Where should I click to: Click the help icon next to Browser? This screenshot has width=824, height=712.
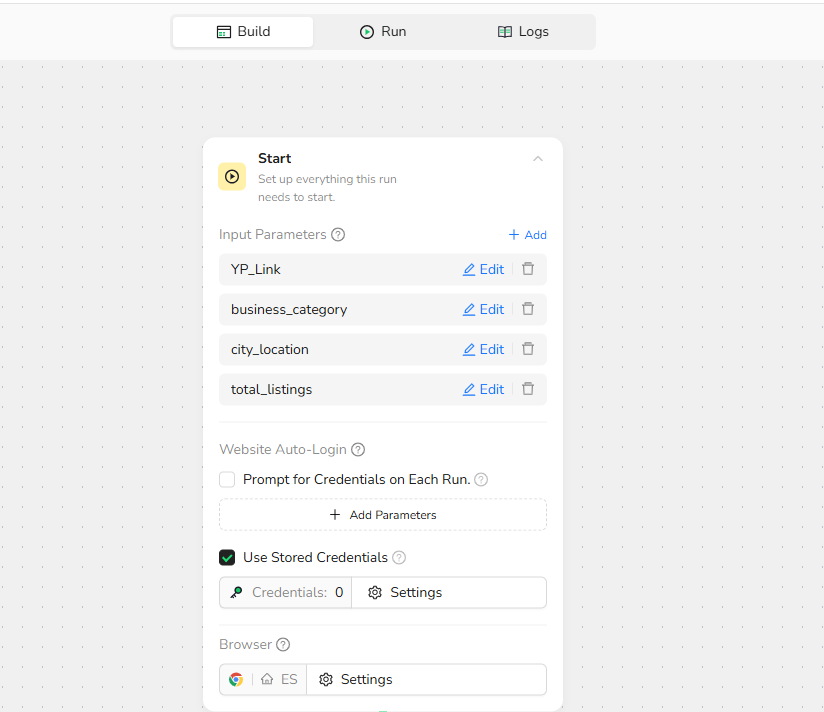click(x=283, y=645)
